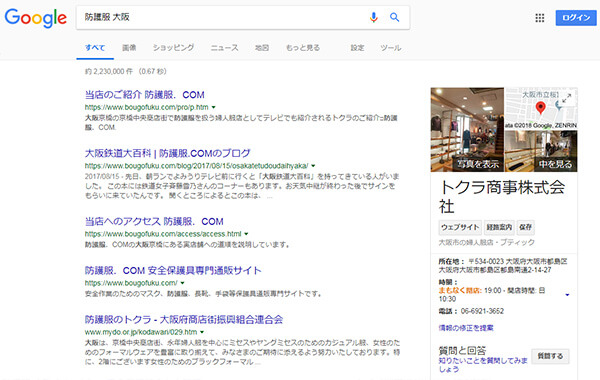Click the トクラ商事株式会社 heading
The width and height of the screenshot is (600, 380).
[x=502, y=197]
